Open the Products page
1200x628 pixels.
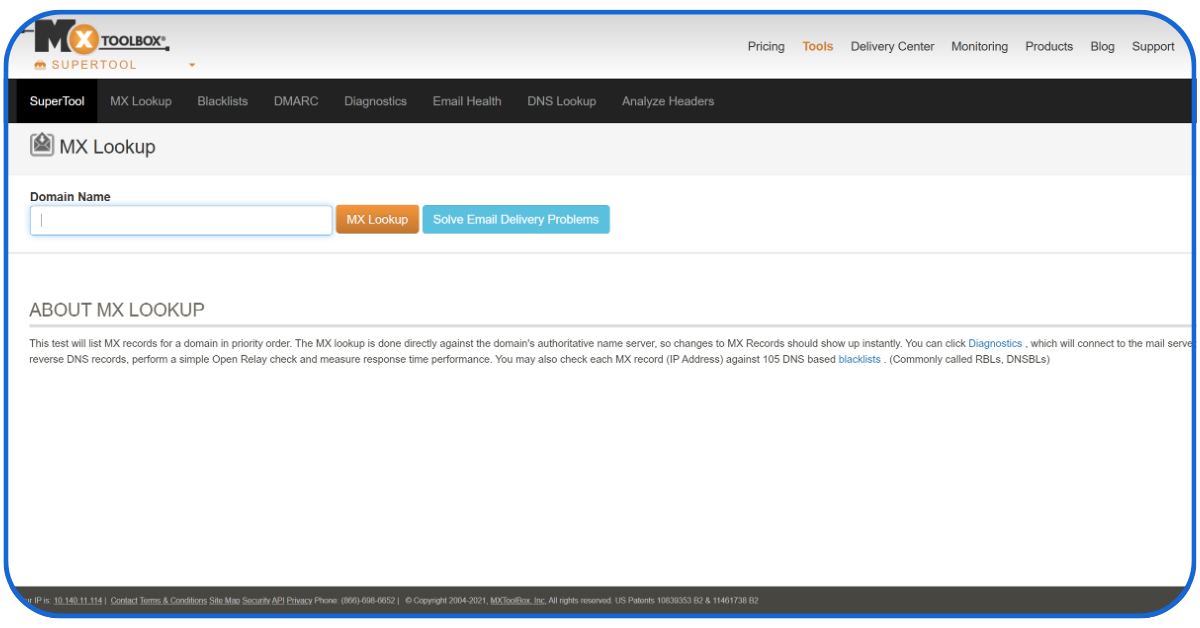pyautogui.click(x=1049, y=46)
